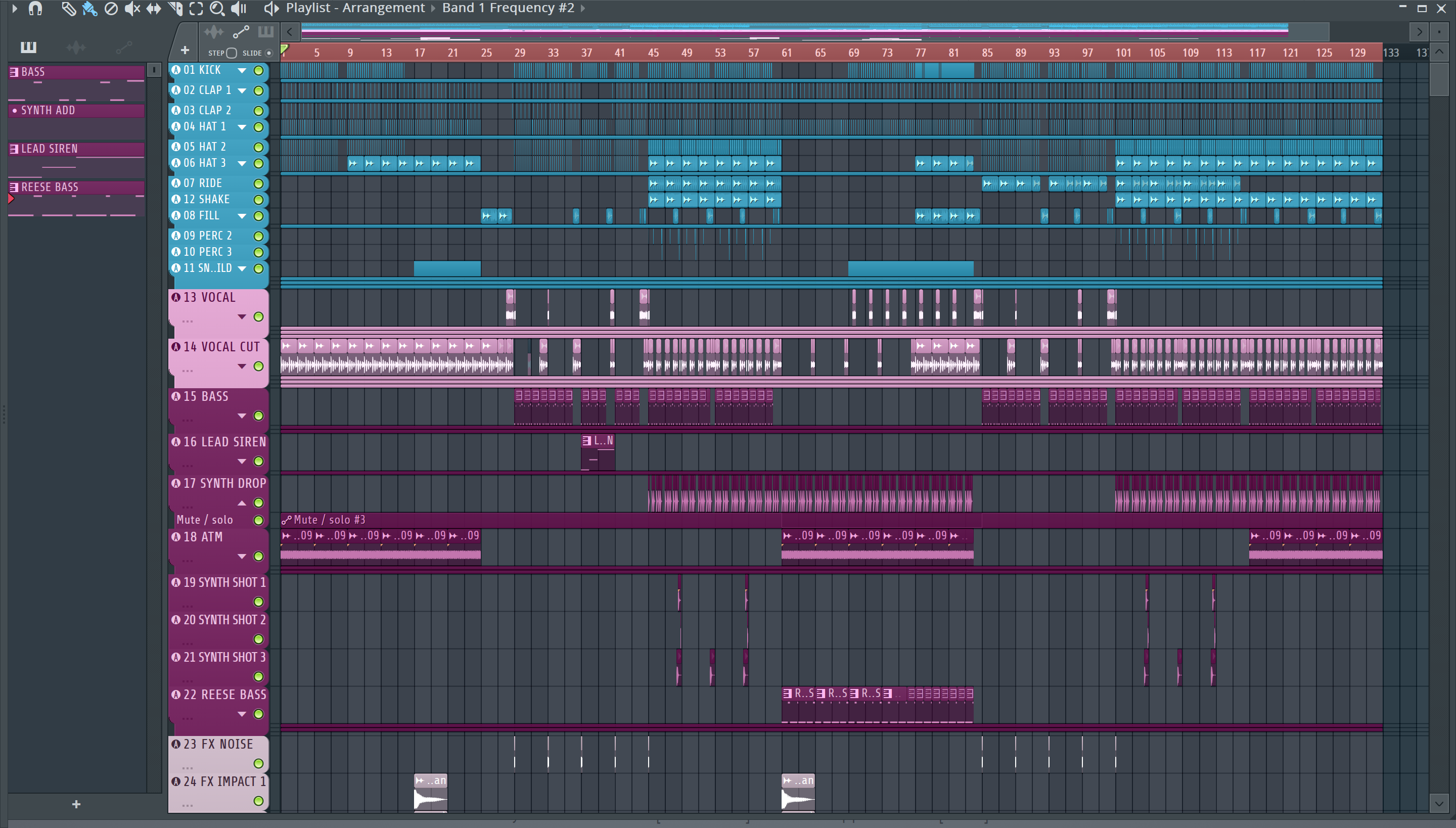The width and height of the screenshot is (1456, 828).
Task: Filter by pattern clips piano icon
Action: pyautogui.click(x=265, y=32)
